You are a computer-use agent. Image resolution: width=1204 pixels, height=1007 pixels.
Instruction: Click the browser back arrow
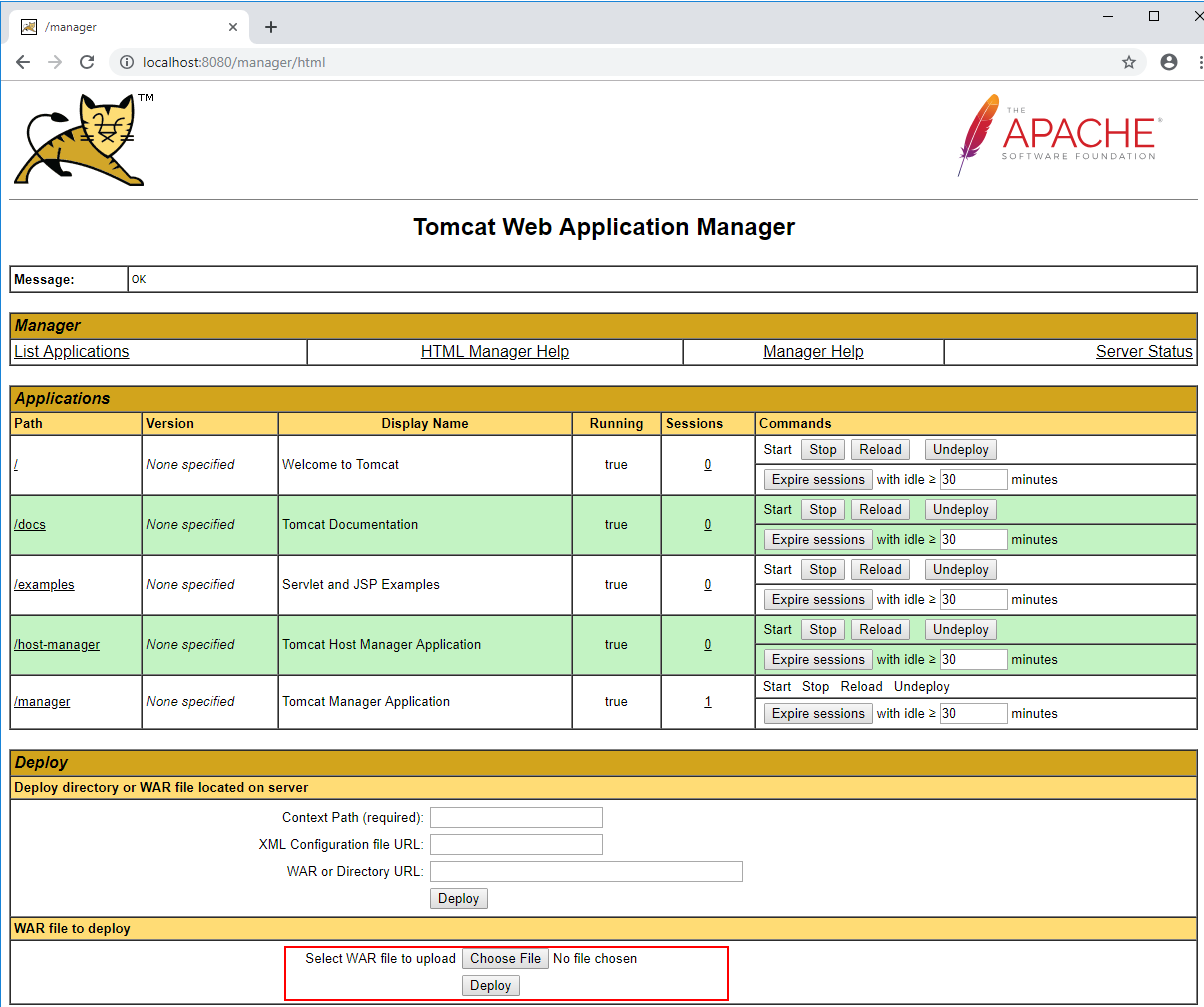click(23, 62)
